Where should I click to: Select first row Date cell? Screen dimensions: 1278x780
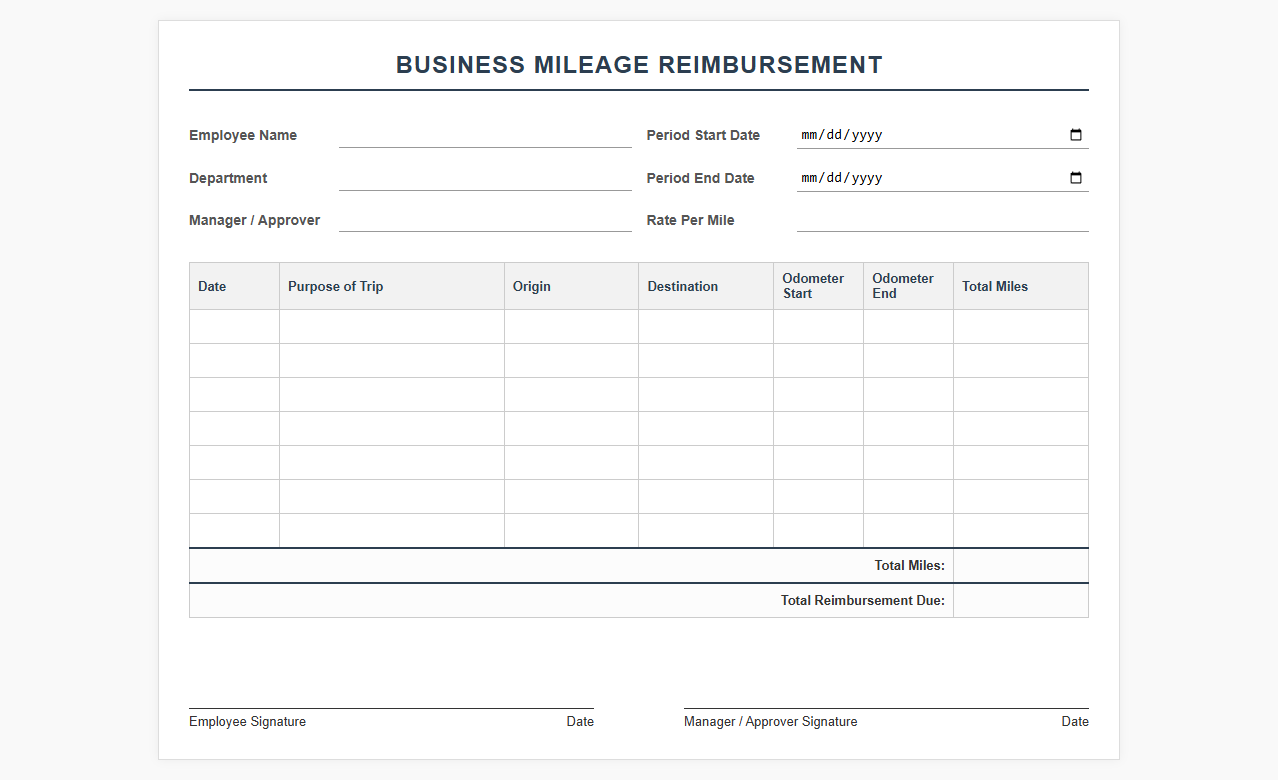234,327
